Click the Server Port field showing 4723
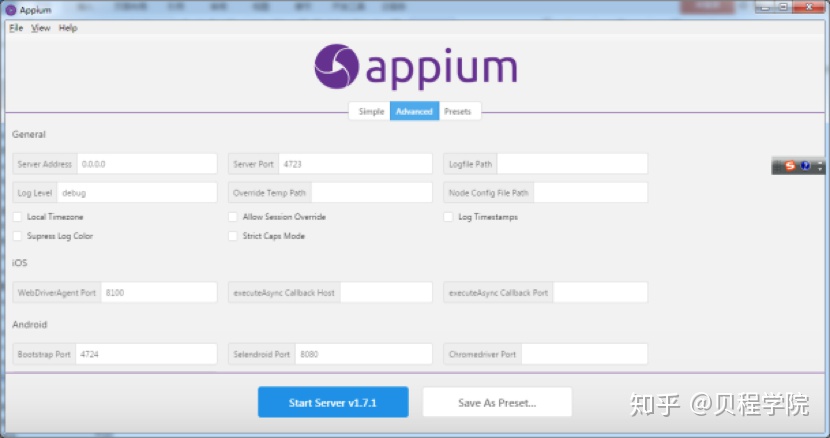Image resolution: width=830 pixels, height=438 pixels. (x=355, y=164)
